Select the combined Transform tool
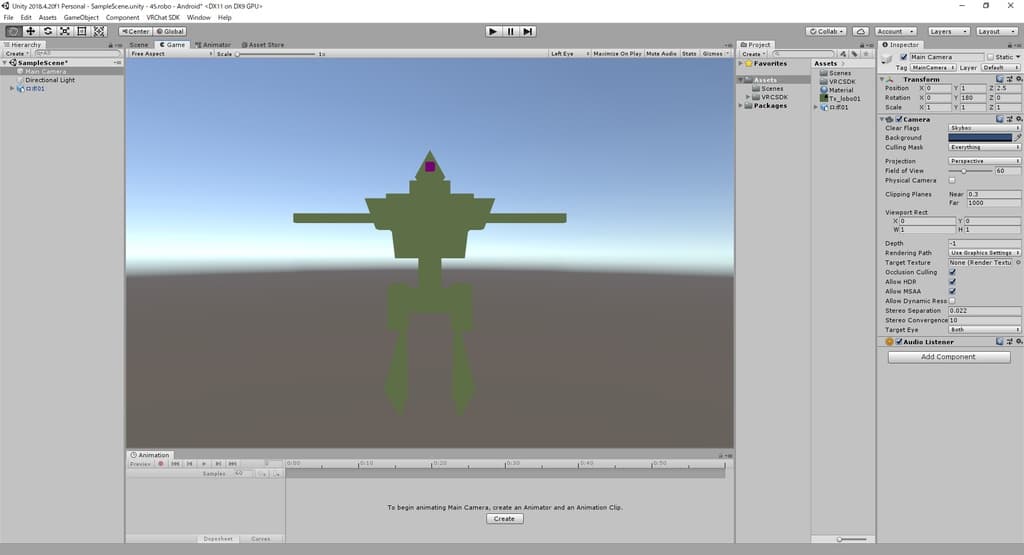This screenshot has height=555, width=1024. tap(99, 31)
